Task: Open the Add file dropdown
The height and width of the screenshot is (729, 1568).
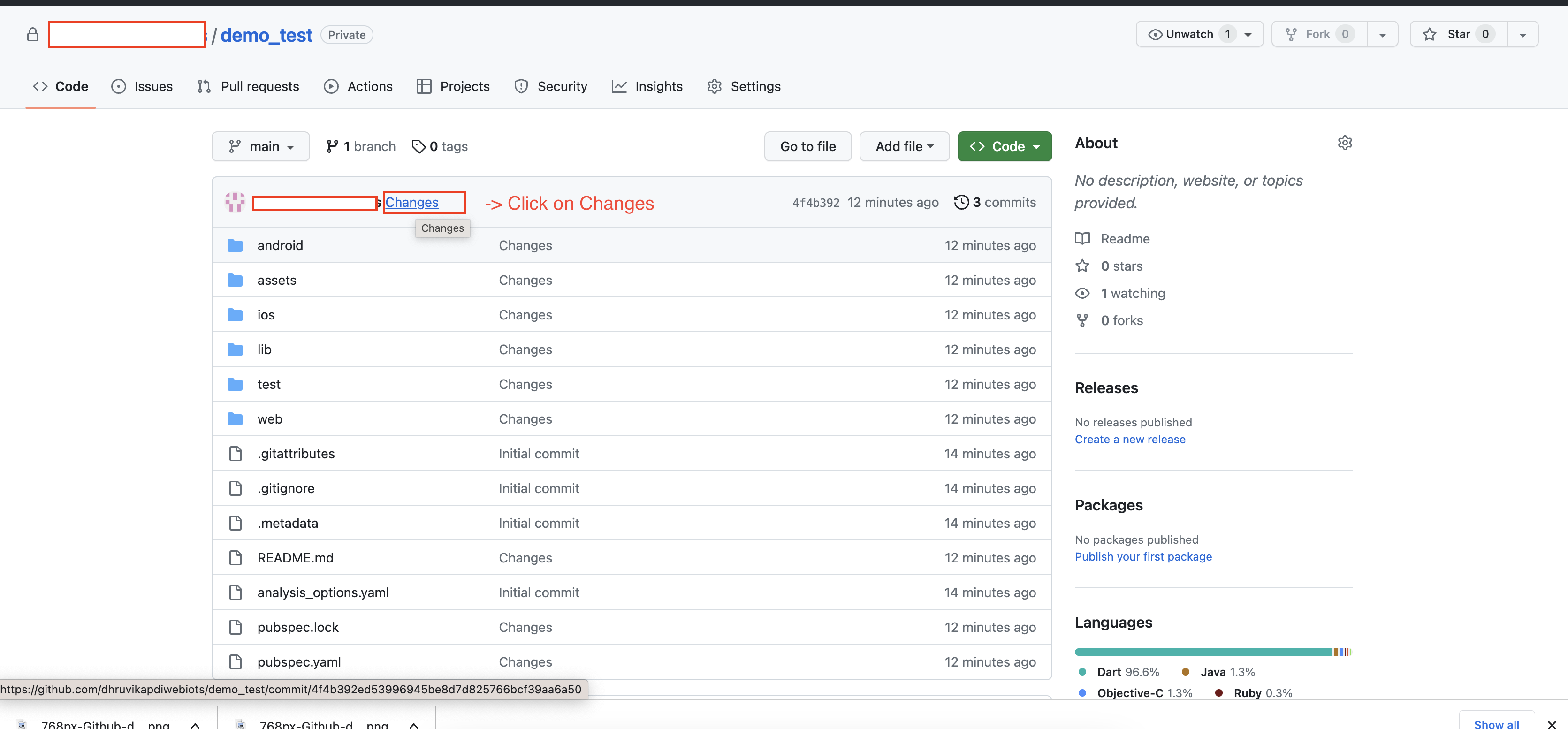Action: click(x=904, y=146)
